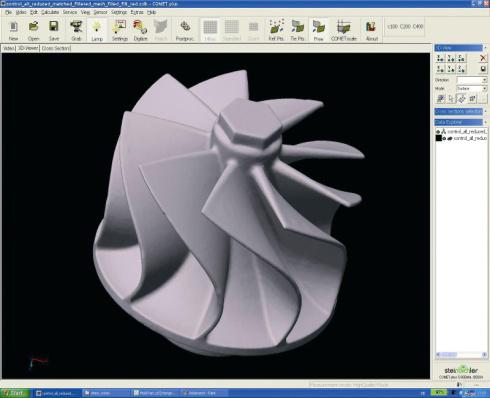Toggle the Free mode toolbar button
Screen dimensions: 490x398
click(x=318, y=30)
